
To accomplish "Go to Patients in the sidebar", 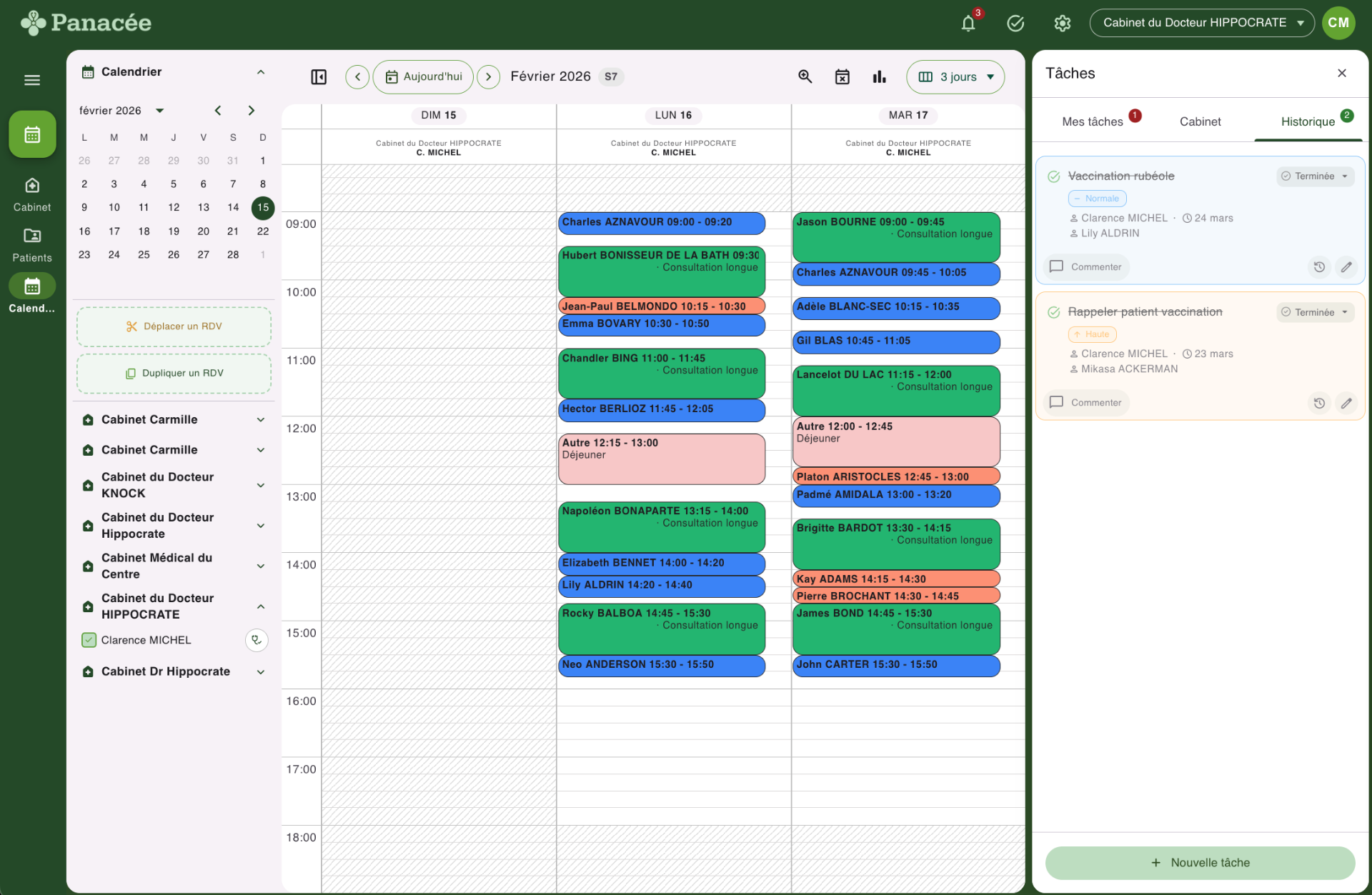I will click(32, 246).
